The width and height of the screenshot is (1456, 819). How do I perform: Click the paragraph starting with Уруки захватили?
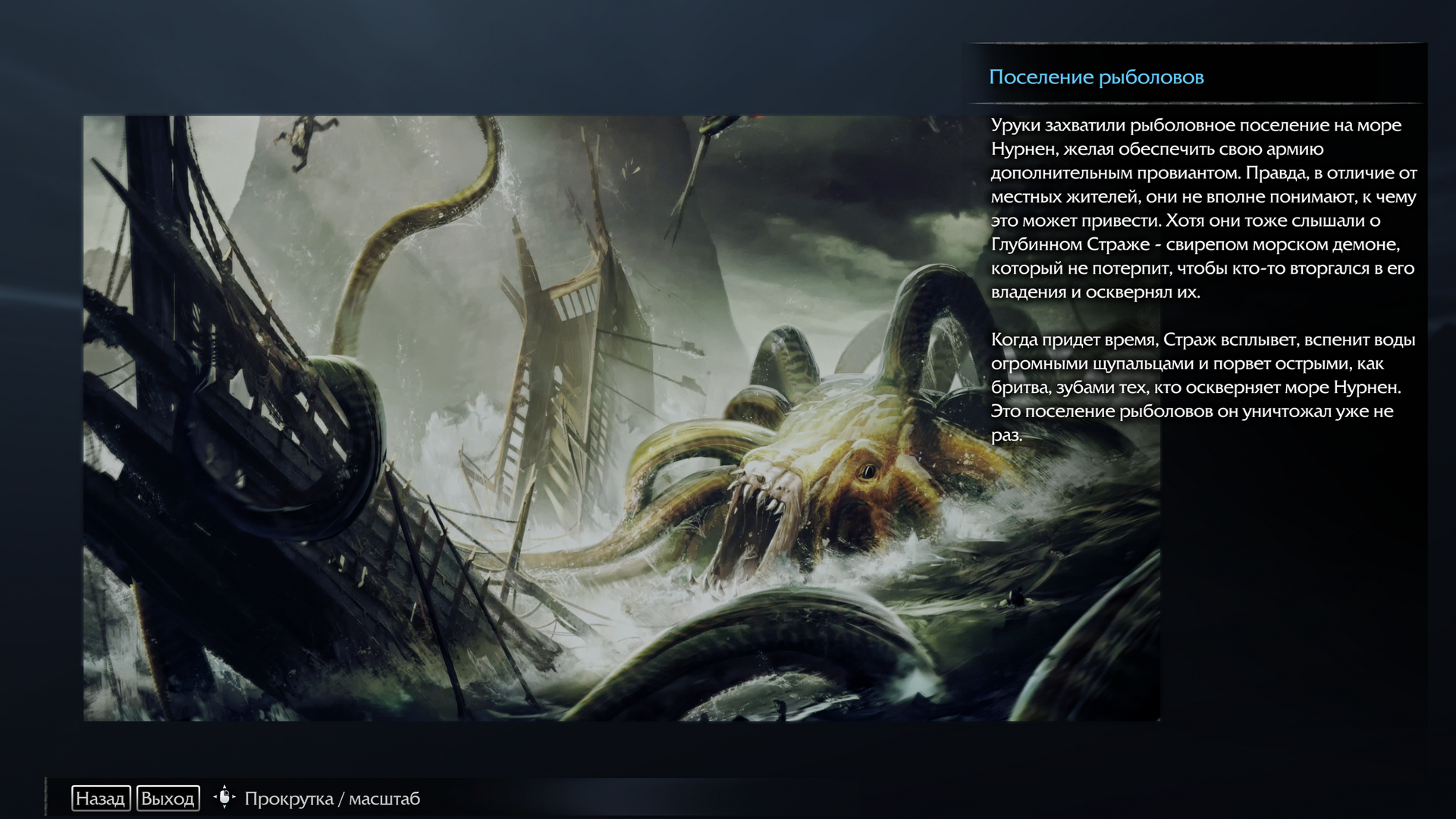coord(1203,209)
